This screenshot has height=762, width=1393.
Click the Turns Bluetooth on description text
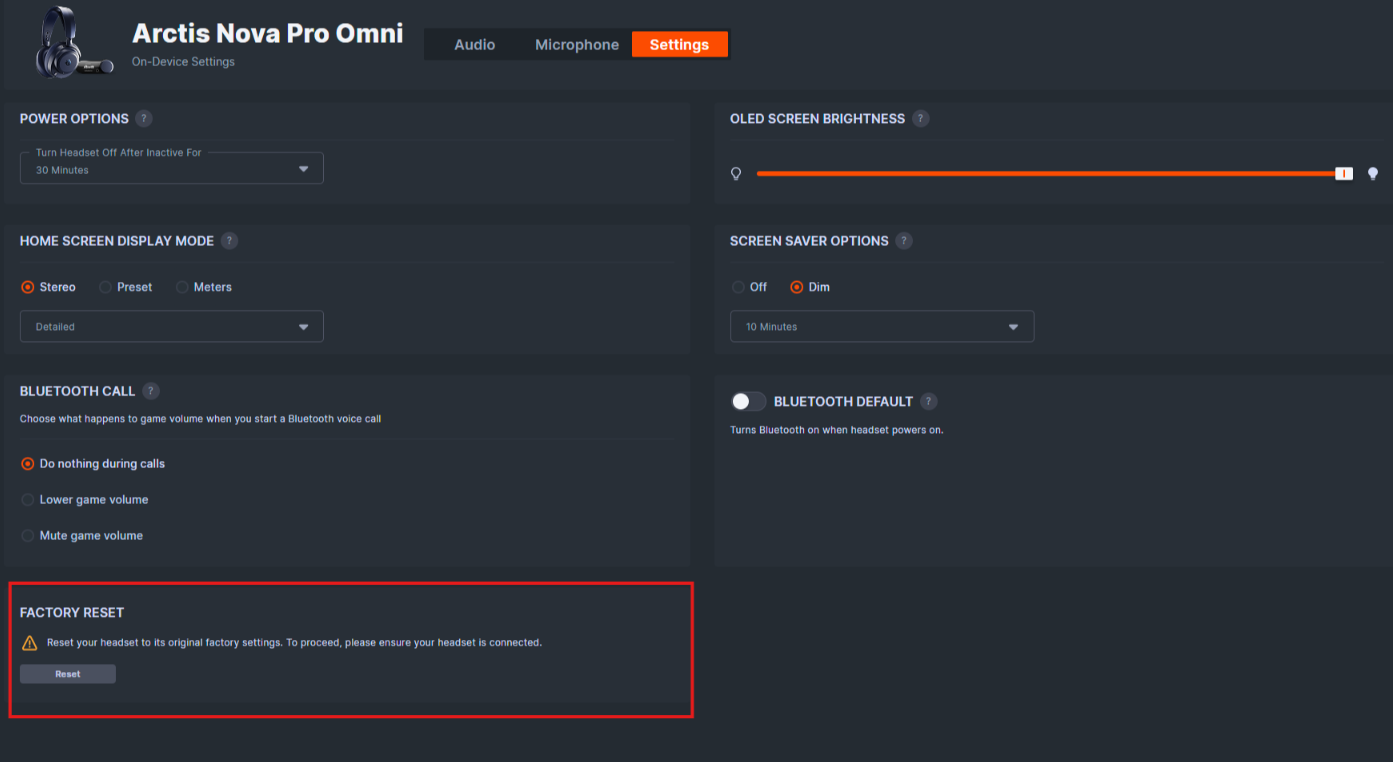click(x=837, y=430)
